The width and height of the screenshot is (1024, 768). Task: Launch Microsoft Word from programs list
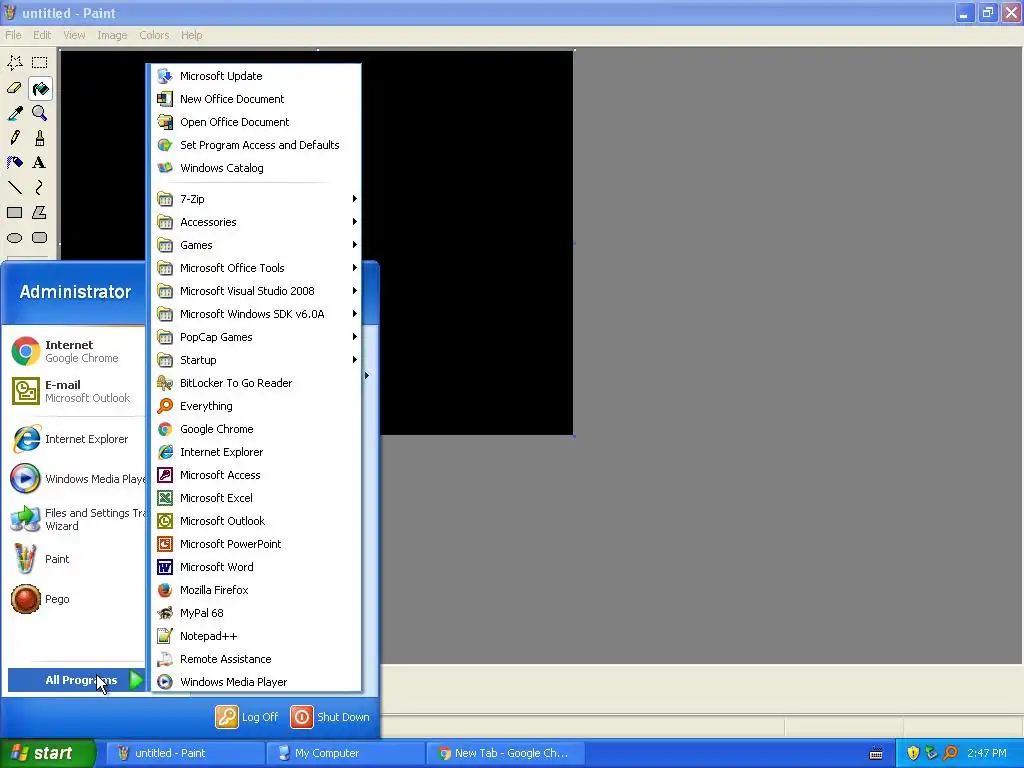[x=256, y=567]
